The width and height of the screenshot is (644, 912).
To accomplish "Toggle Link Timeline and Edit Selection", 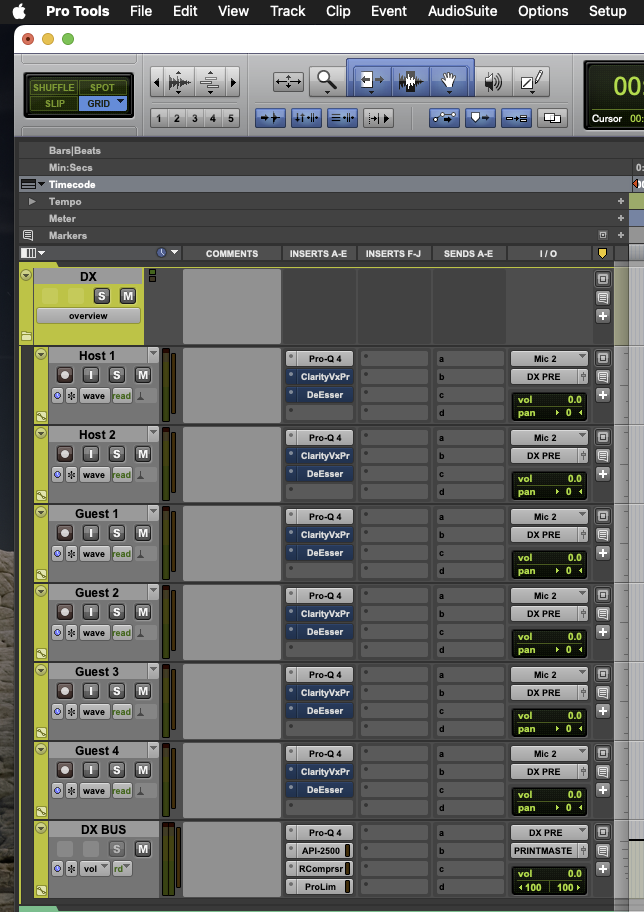I will tap(306, 118).
